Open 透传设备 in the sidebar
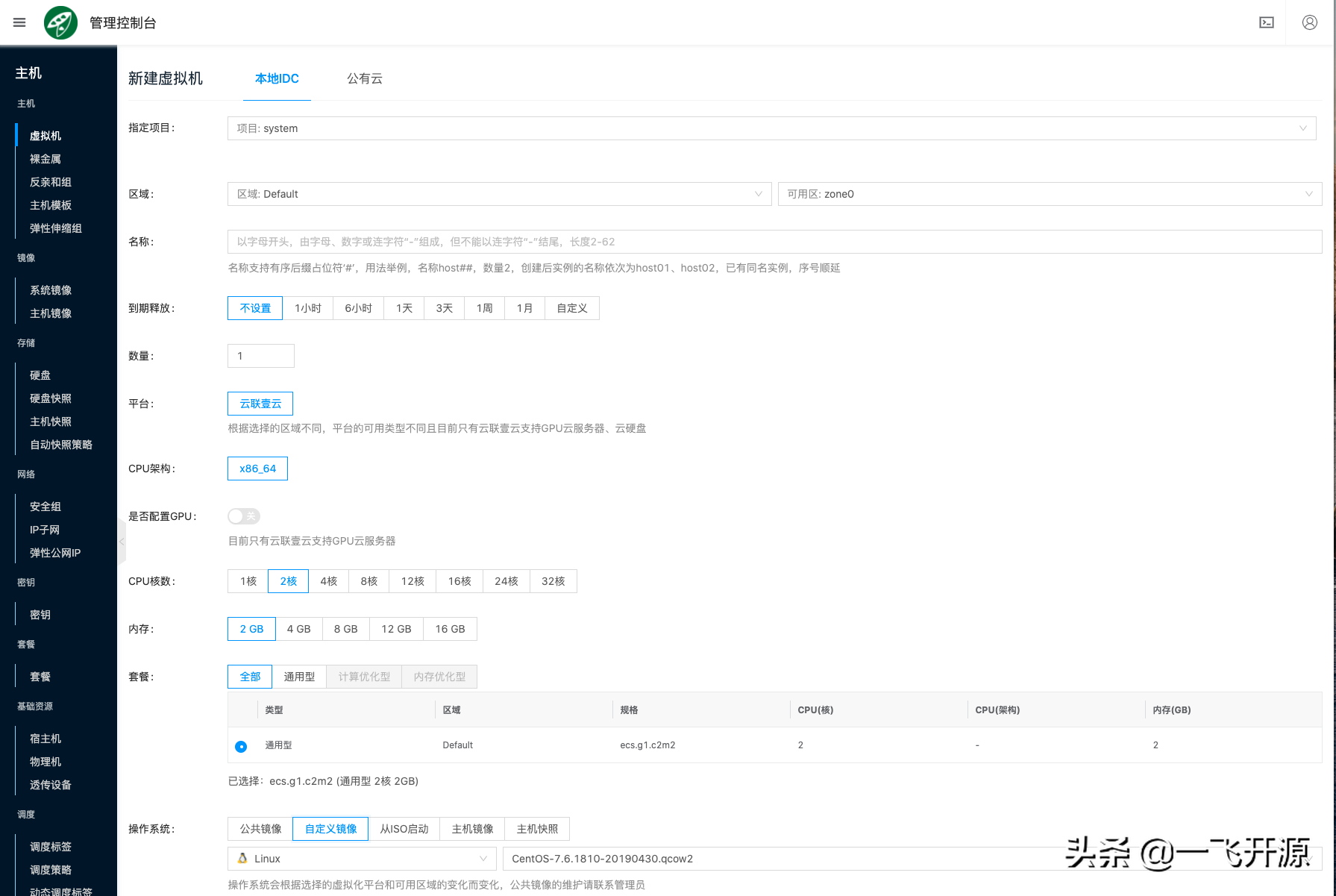 (x=51, y=785)
